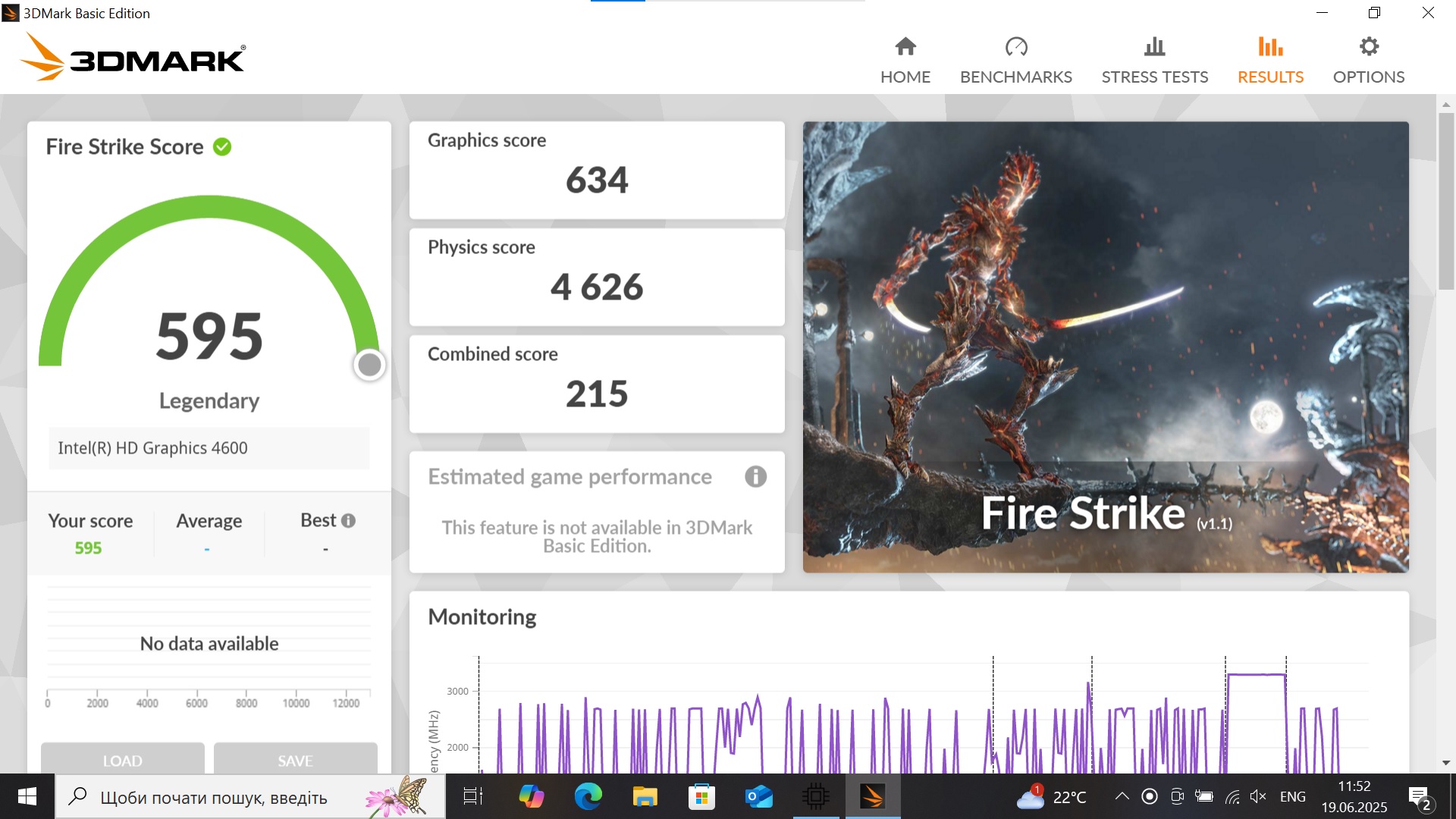Click the gray knob on the score gauge

tap(369, 365)
